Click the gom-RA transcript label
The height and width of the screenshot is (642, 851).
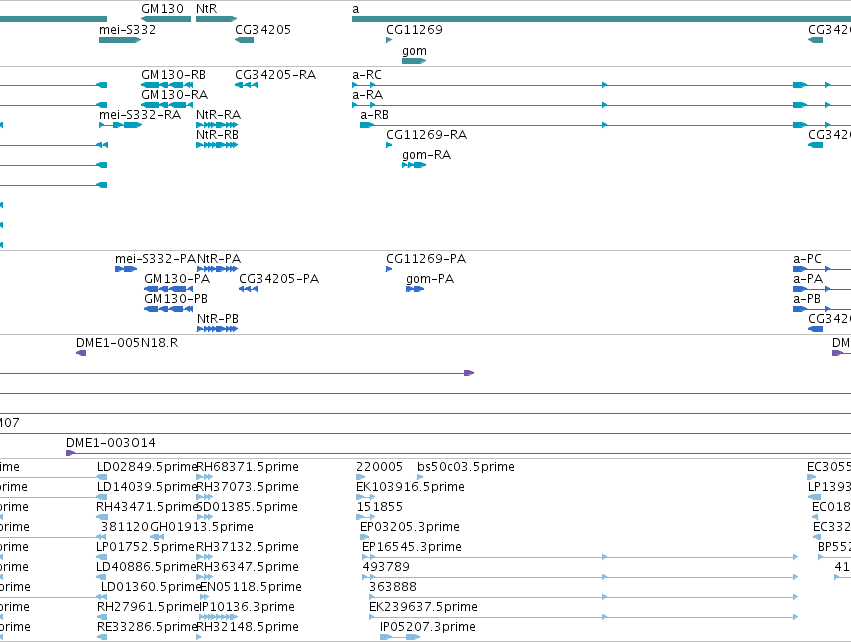[x=427, y=155]
